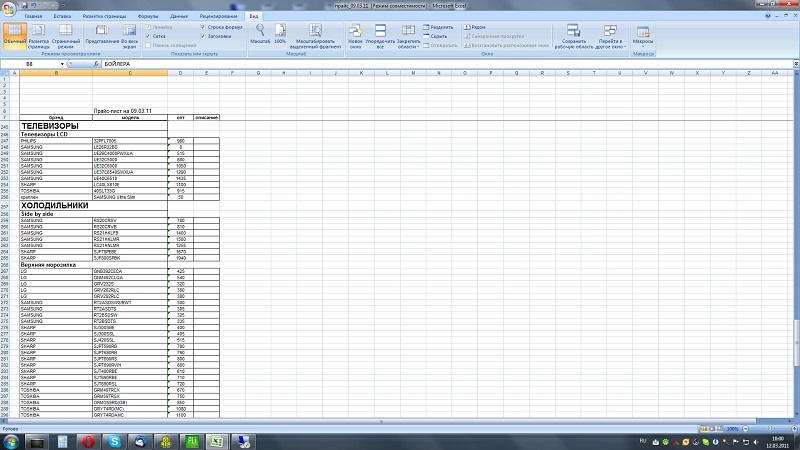Image resolution: width=800 pixels, height=450 pixels.
Task: Select column header D
Action: 181,73
